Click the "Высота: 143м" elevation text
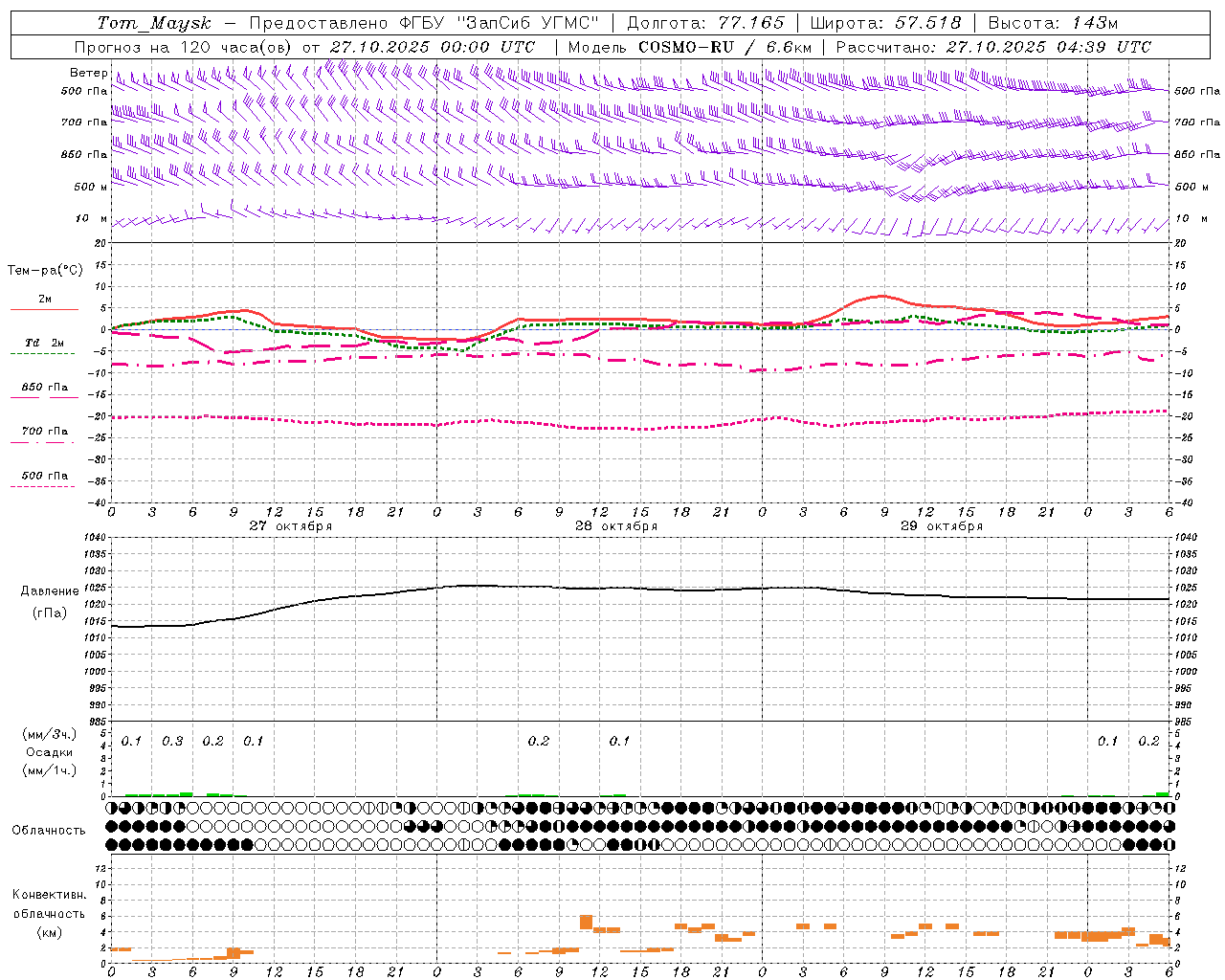1225x980 pixels. pyautogui.click(x=1052, y=23)
